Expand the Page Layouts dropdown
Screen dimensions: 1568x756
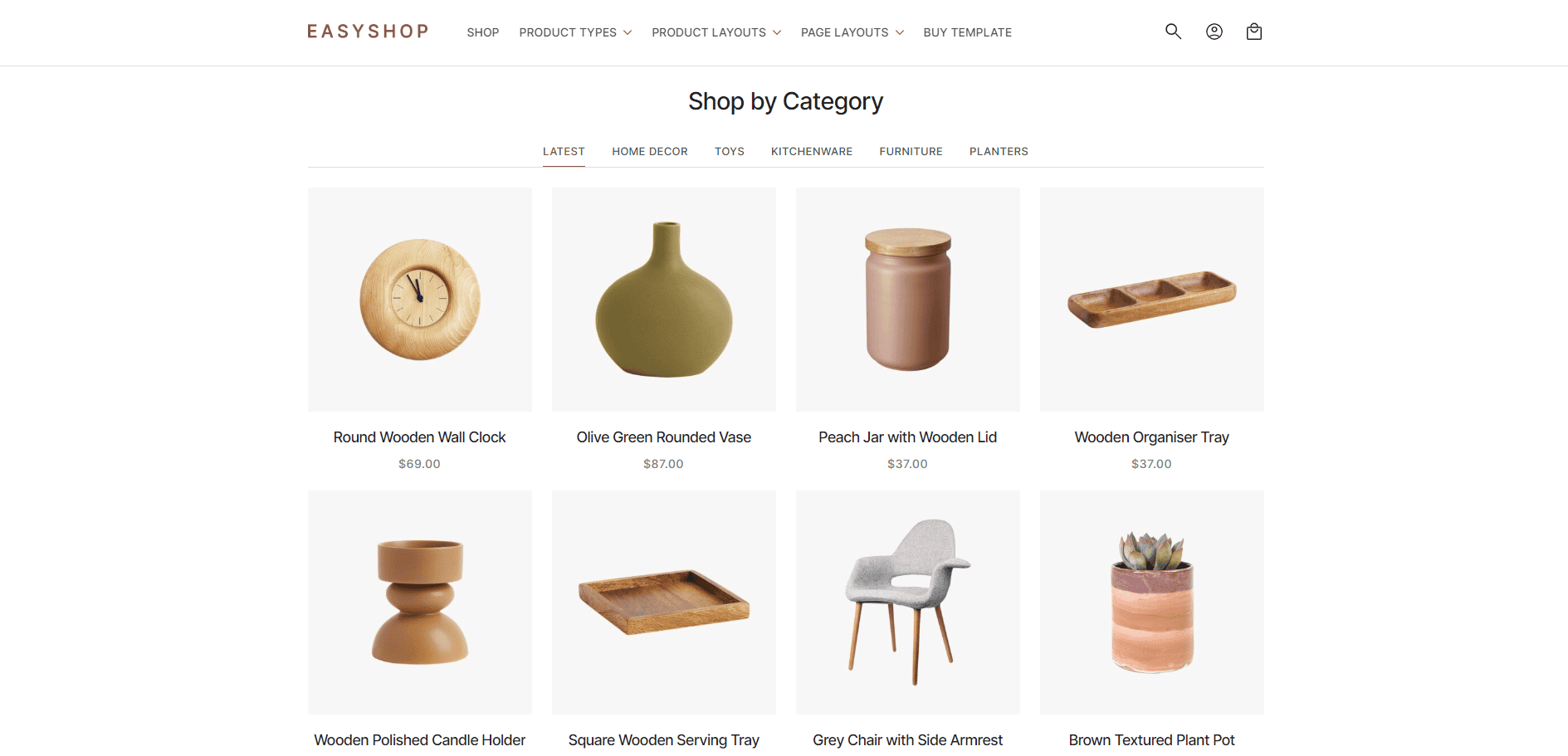click(852, 32)
